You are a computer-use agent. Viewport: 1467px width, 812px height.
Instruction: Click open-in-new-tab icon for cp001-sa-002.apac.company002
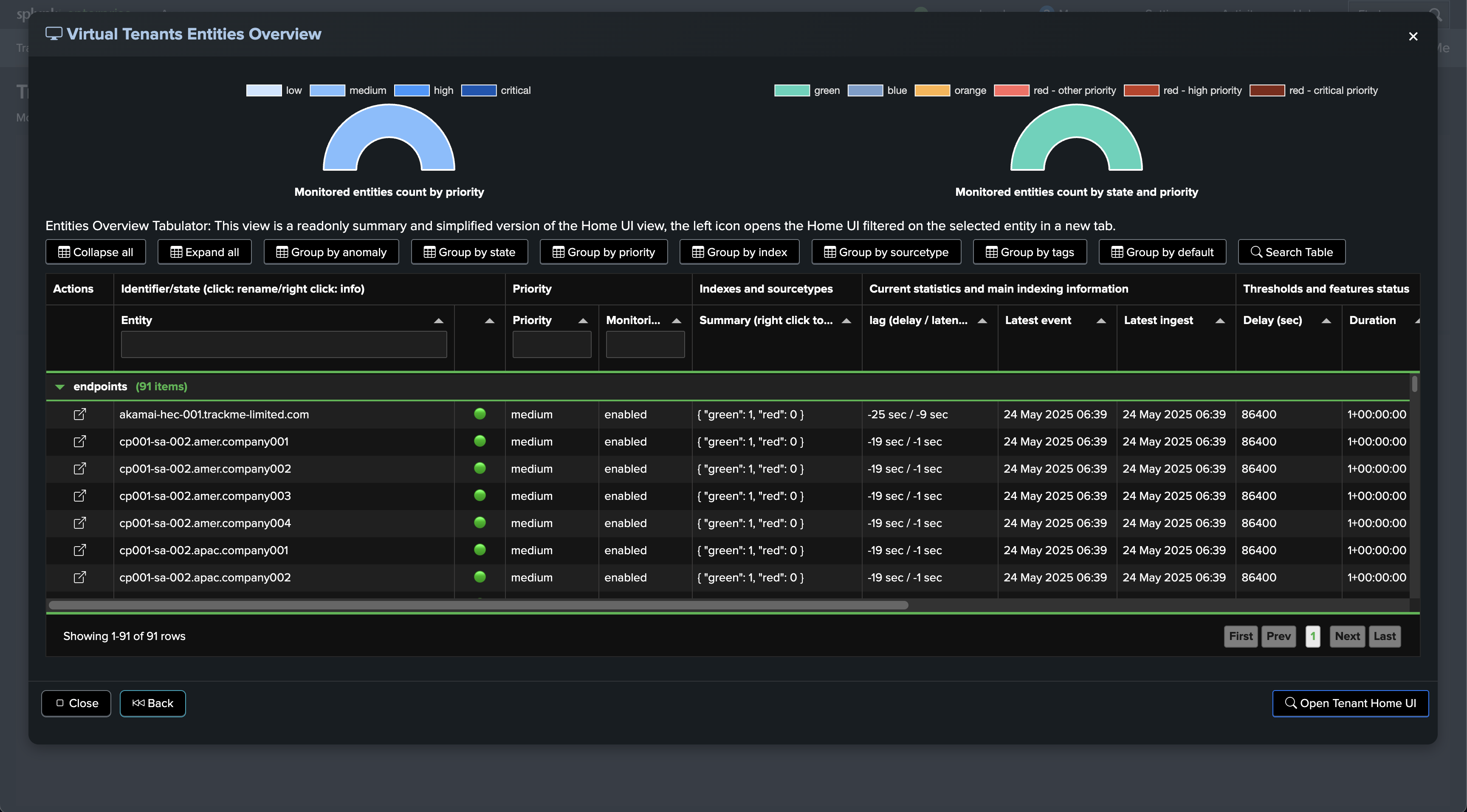click(80, 577)
